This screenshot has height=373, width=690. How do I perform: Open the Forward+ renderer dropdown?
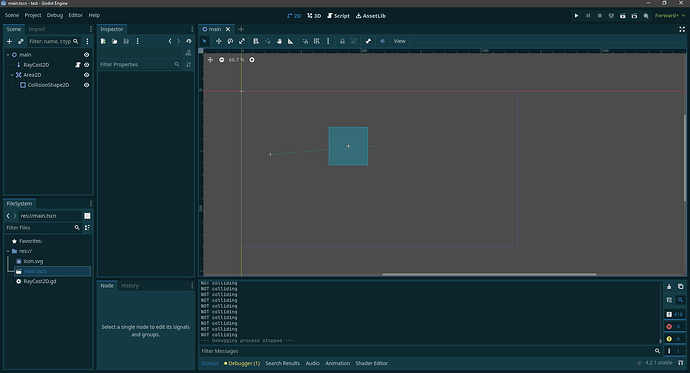(670, 15)
